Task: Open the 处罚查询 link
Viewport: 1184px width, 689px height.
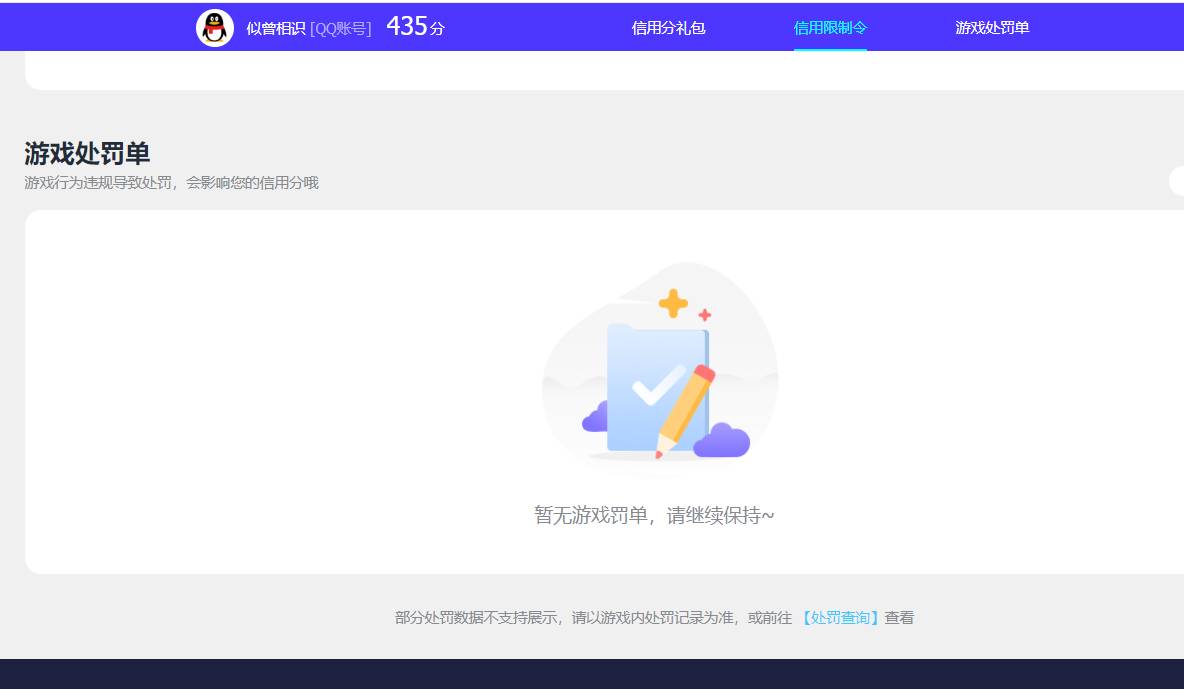Action: [842, 617]
